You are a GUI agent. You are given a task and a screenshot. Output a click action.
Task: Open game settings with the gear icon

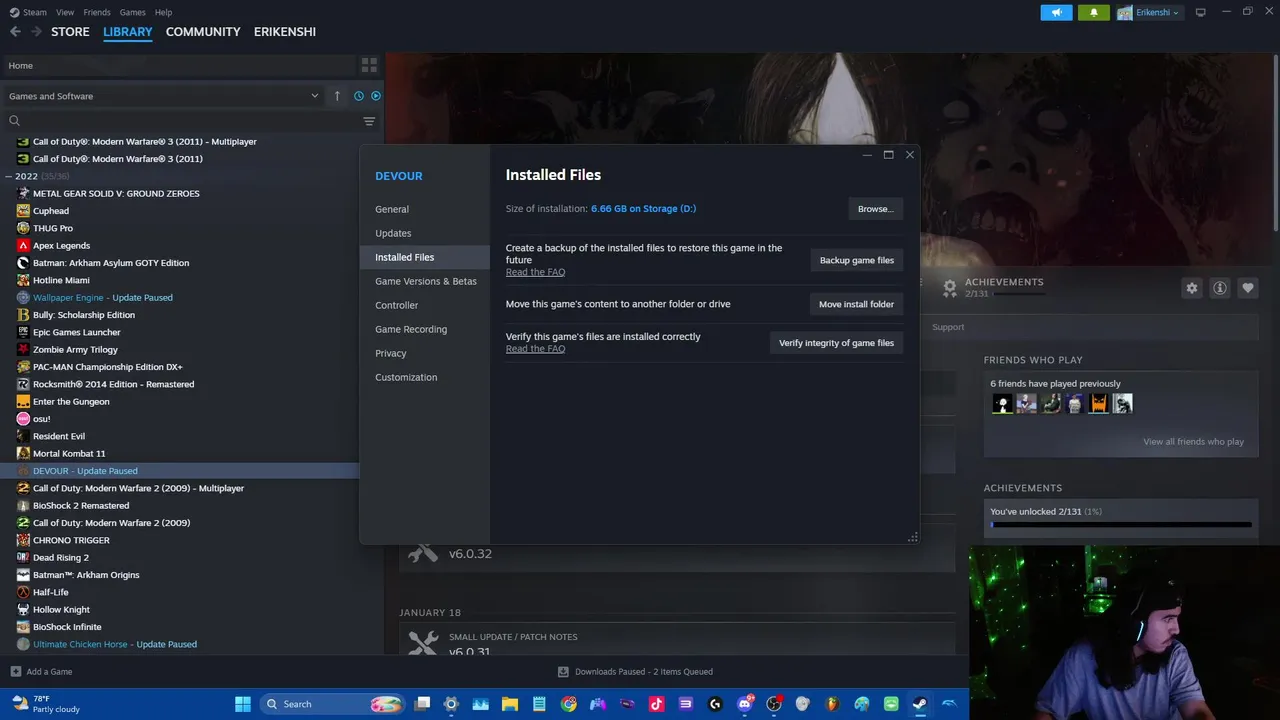click(x=1192, y=288)
